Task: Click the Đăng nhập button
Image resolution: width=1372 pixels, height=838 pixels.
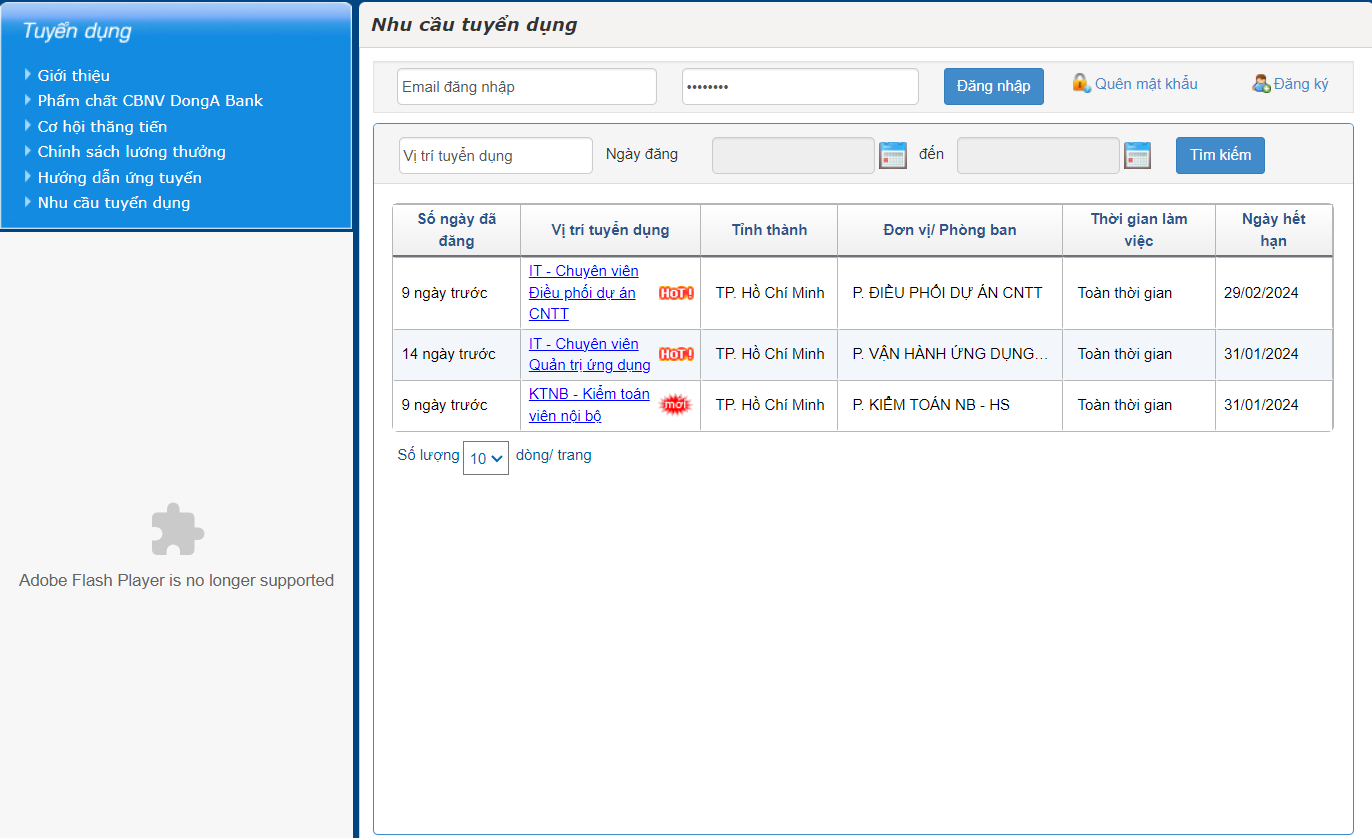Action: [x=994, y=86]
